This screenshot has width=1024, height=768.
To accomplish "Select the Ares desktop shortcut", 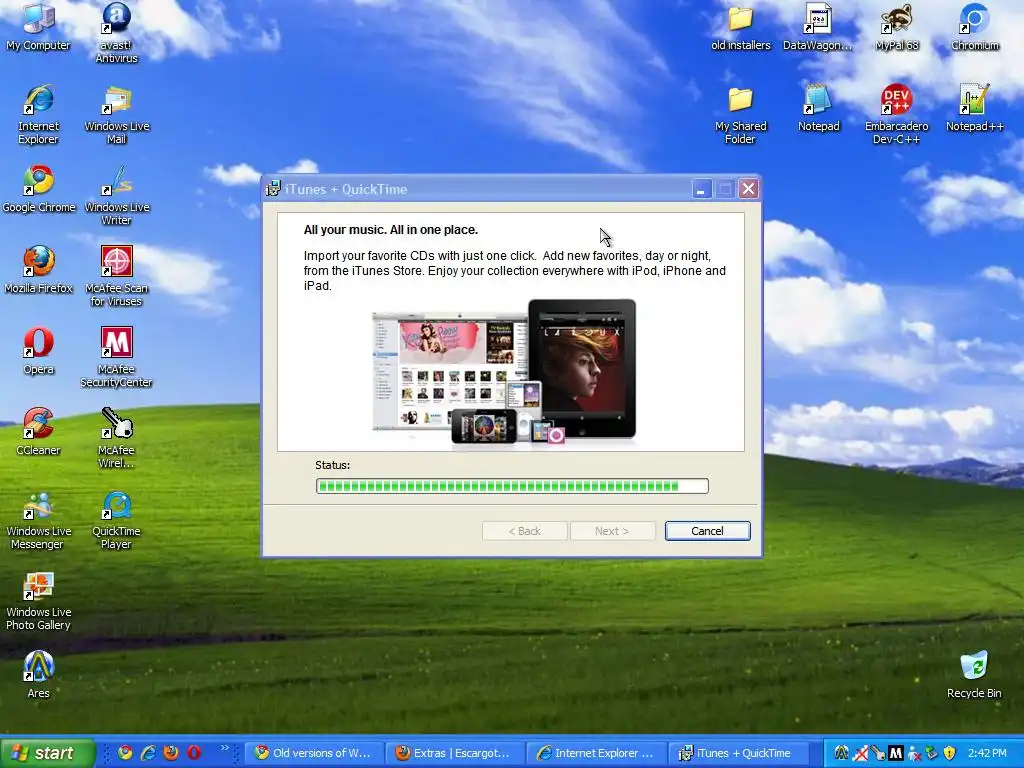I will (39, 675).
